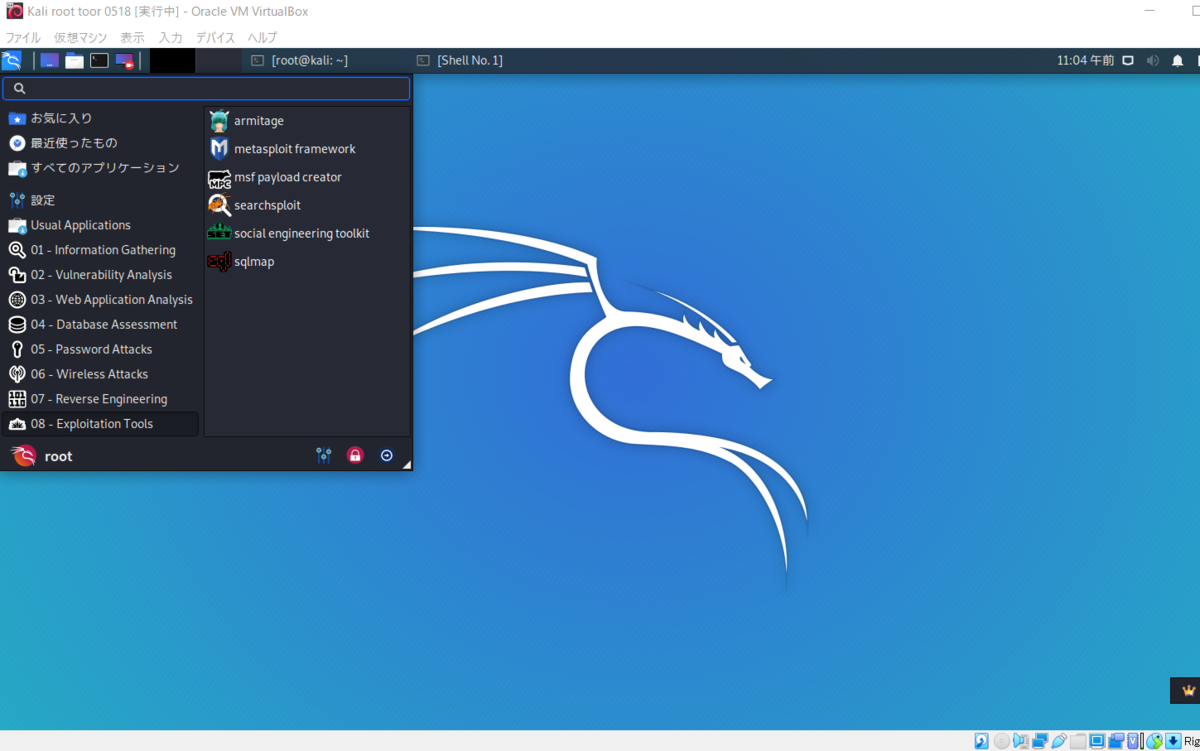This screenshot has width=1200, height=751.
Task: Click the clock showing 11:04 午前
Action: tap(1085, 61)
